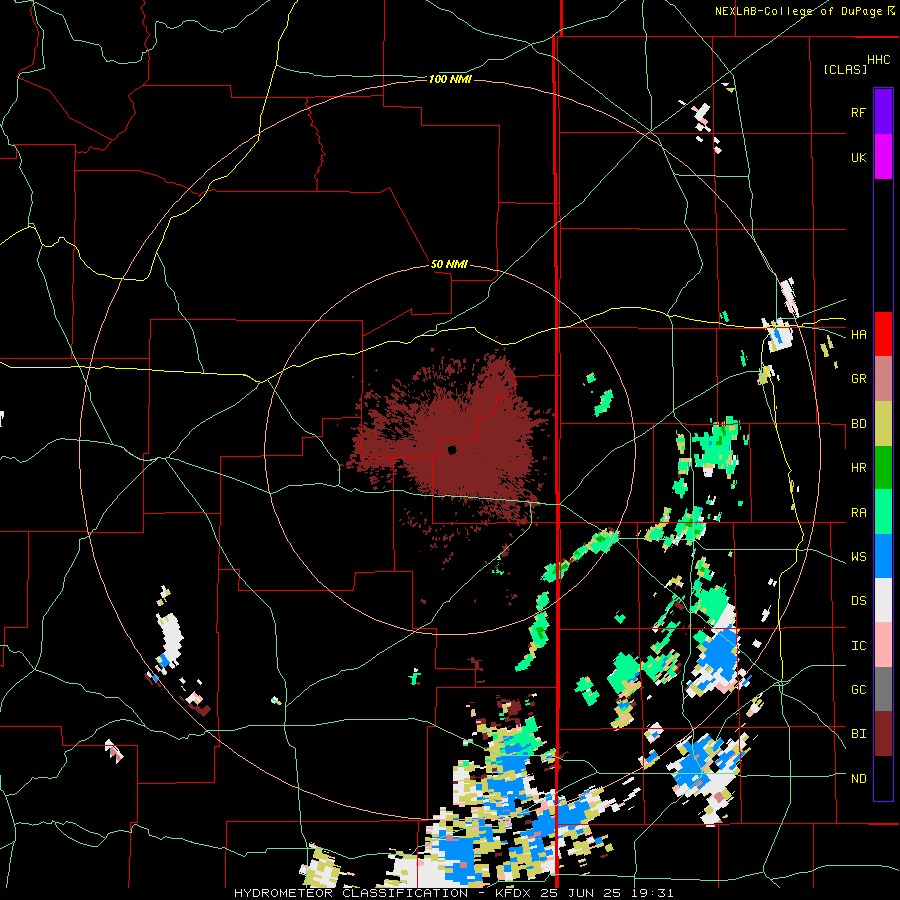Viewport: 900px width, 900px height.
Task: Click the DS legend label
Action: coord(858,600)
